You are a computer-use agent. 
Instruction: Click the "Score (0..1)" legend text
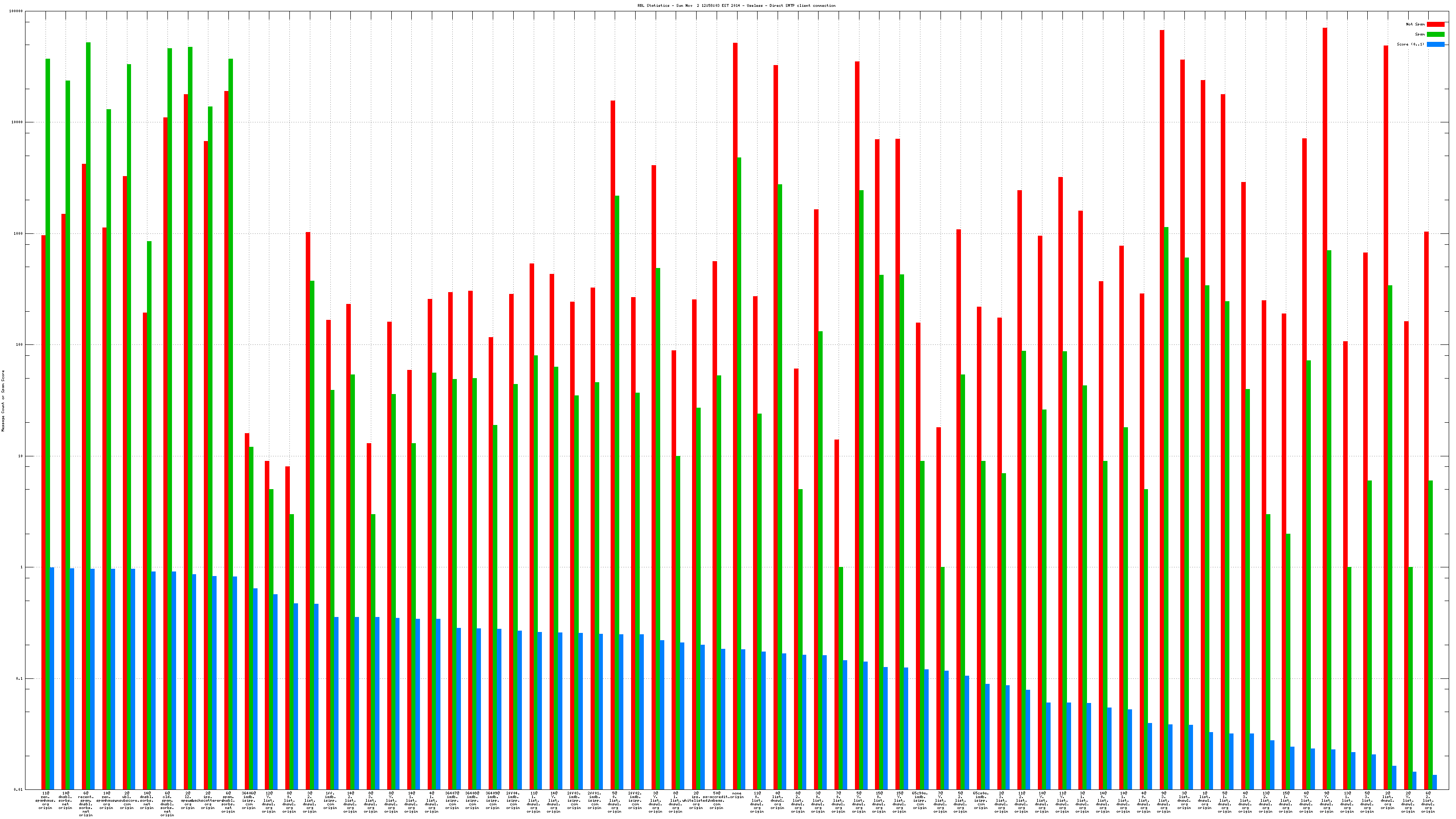pos(1410,44)
